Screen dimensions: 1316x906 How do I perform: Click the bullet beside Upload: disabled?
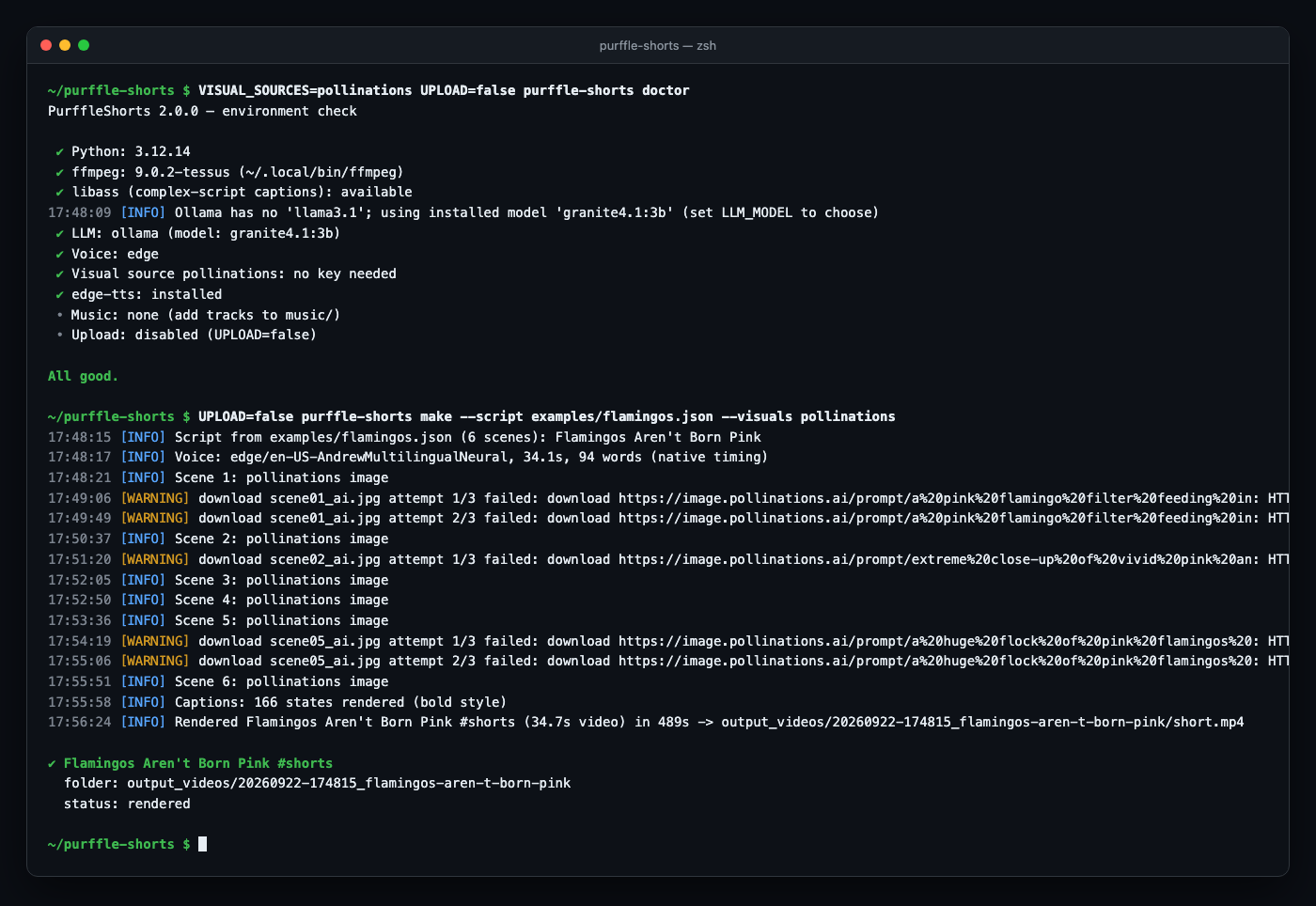coord(59,335)
